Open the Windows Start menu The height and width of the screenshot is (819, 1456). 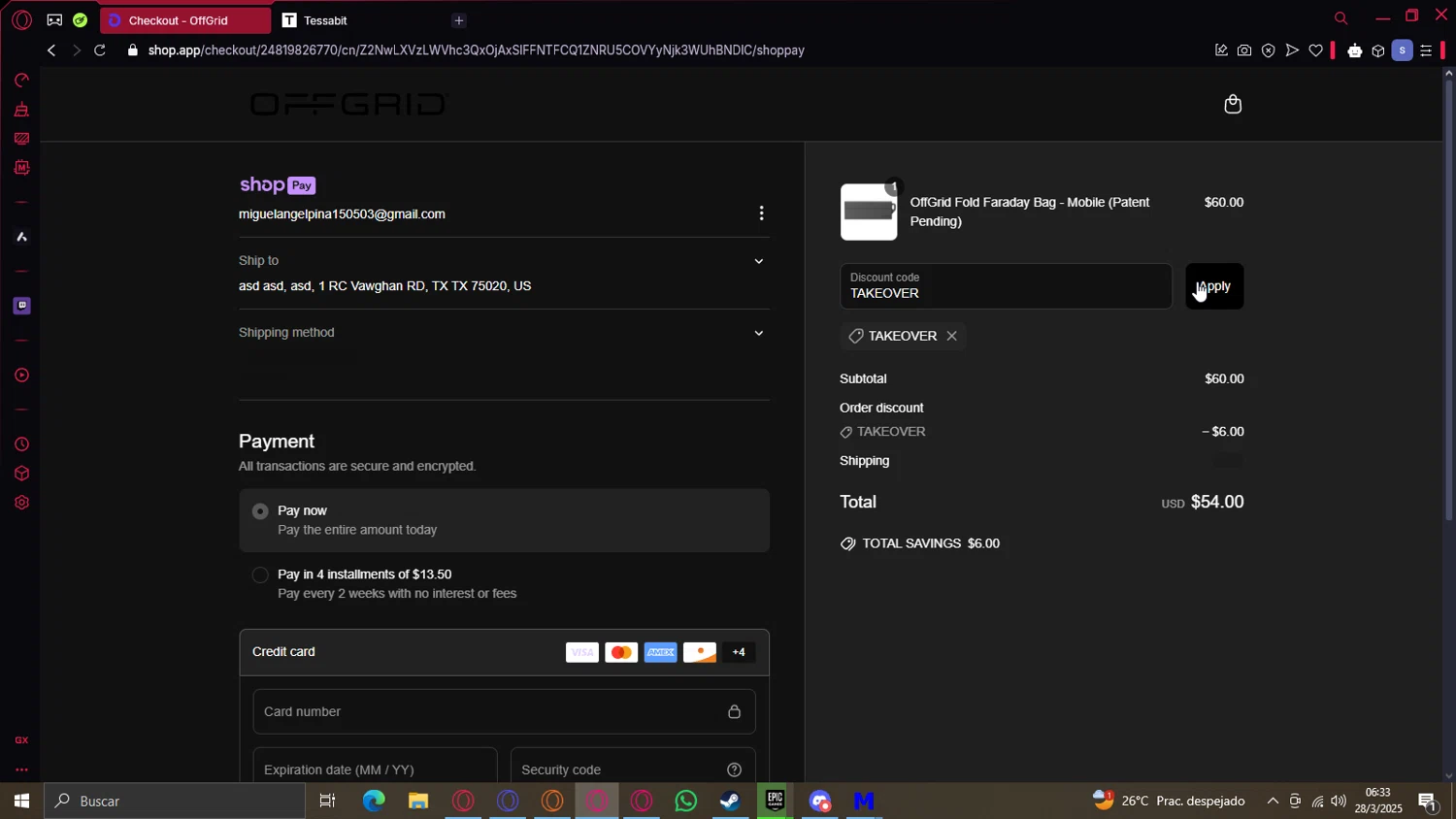[21, 801]
